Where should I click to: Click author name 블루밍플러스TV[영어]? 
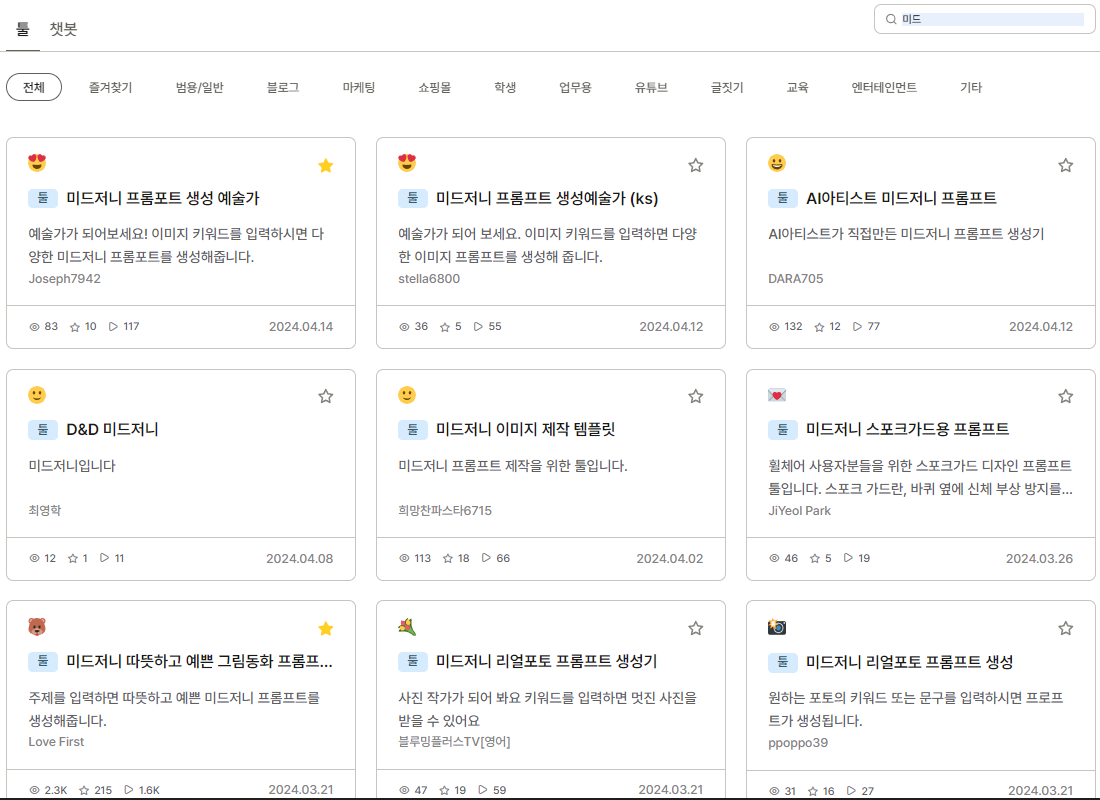455,742
